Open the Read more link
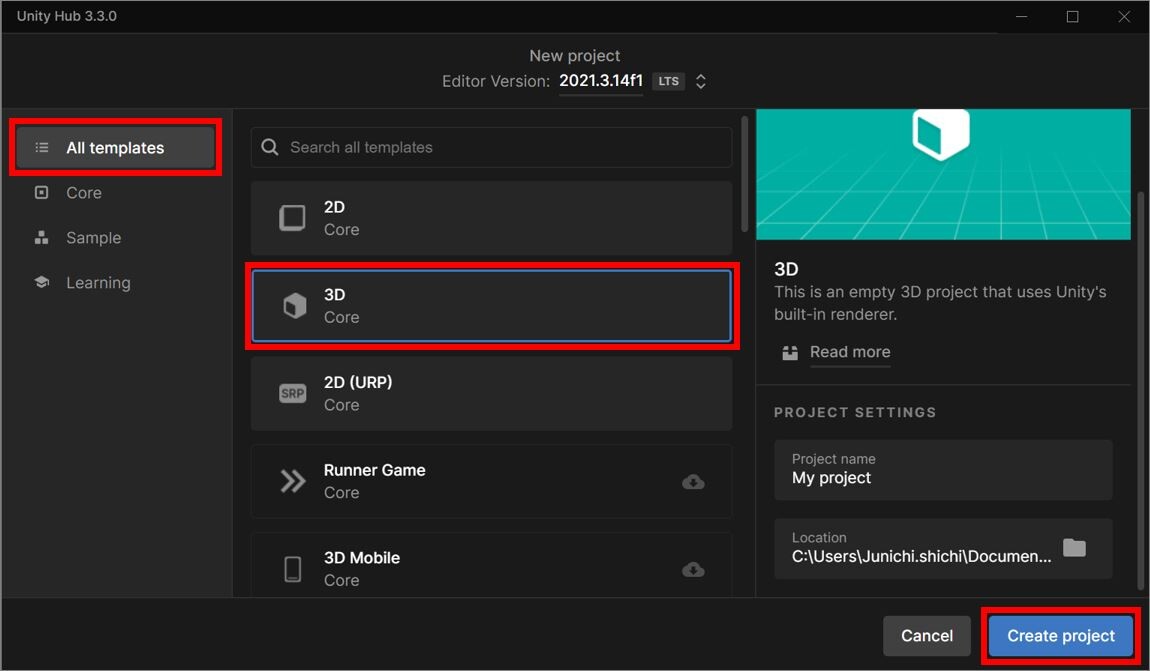The image size is (1150, 671). [x=850, y=352]
